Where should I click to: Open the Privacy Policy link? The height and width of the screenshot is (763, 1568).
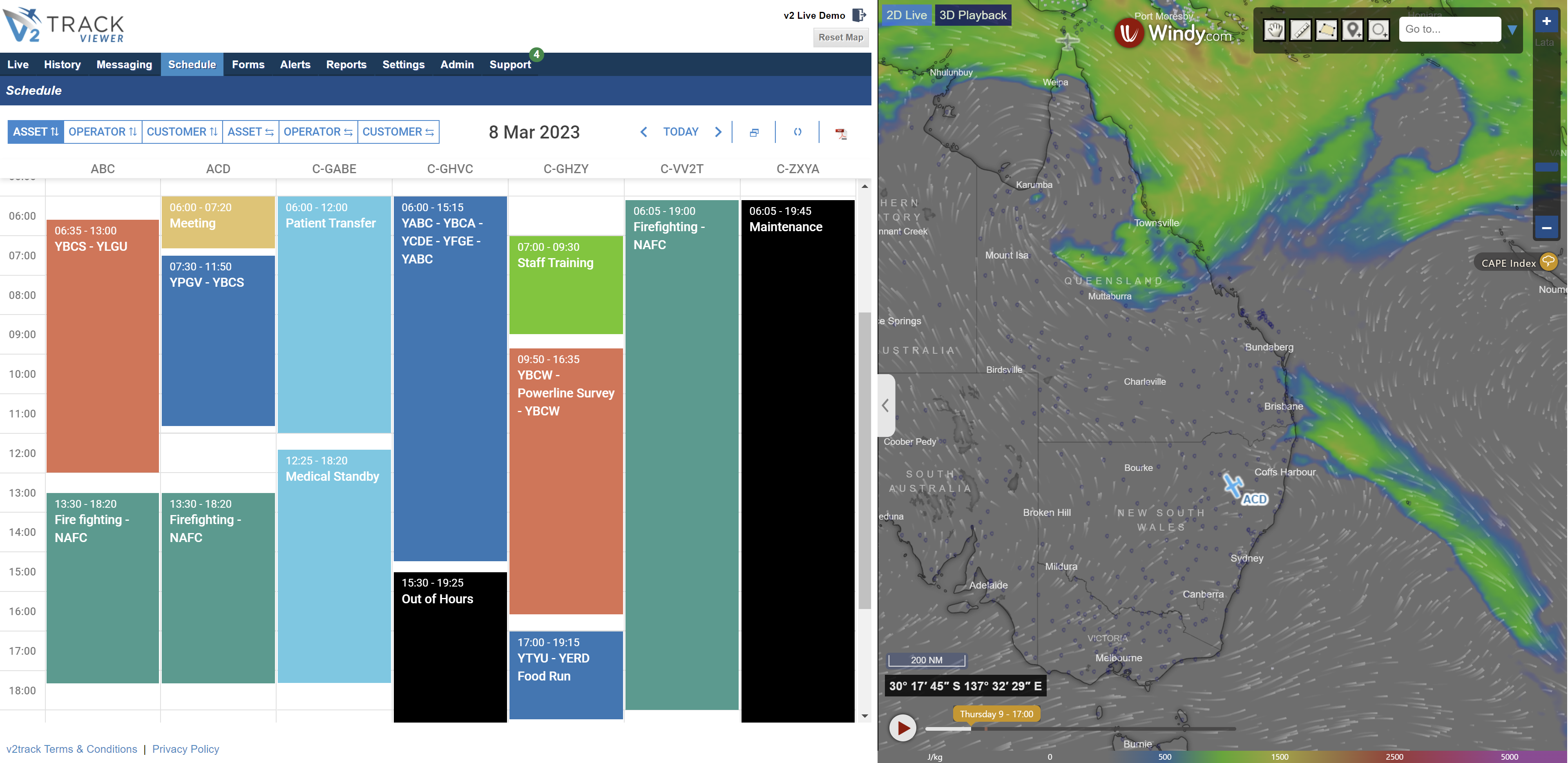point(185,749)
